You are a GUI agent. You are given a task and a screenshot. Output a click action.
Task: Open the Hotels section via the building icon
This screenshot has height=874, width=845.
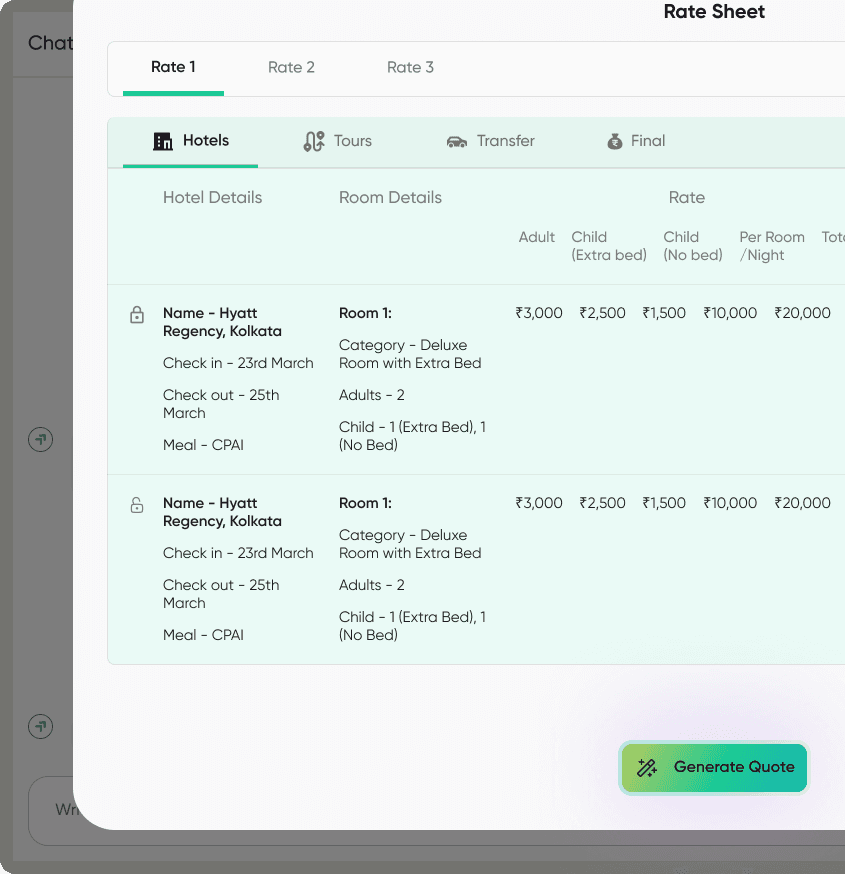tap(162, 141)
